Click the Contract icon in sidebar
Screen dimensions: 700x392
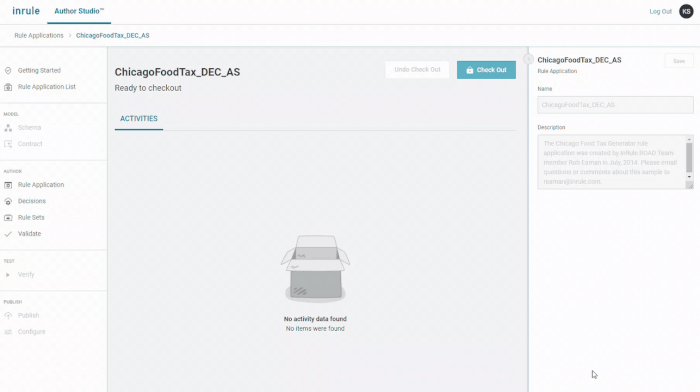coord(8,144)
